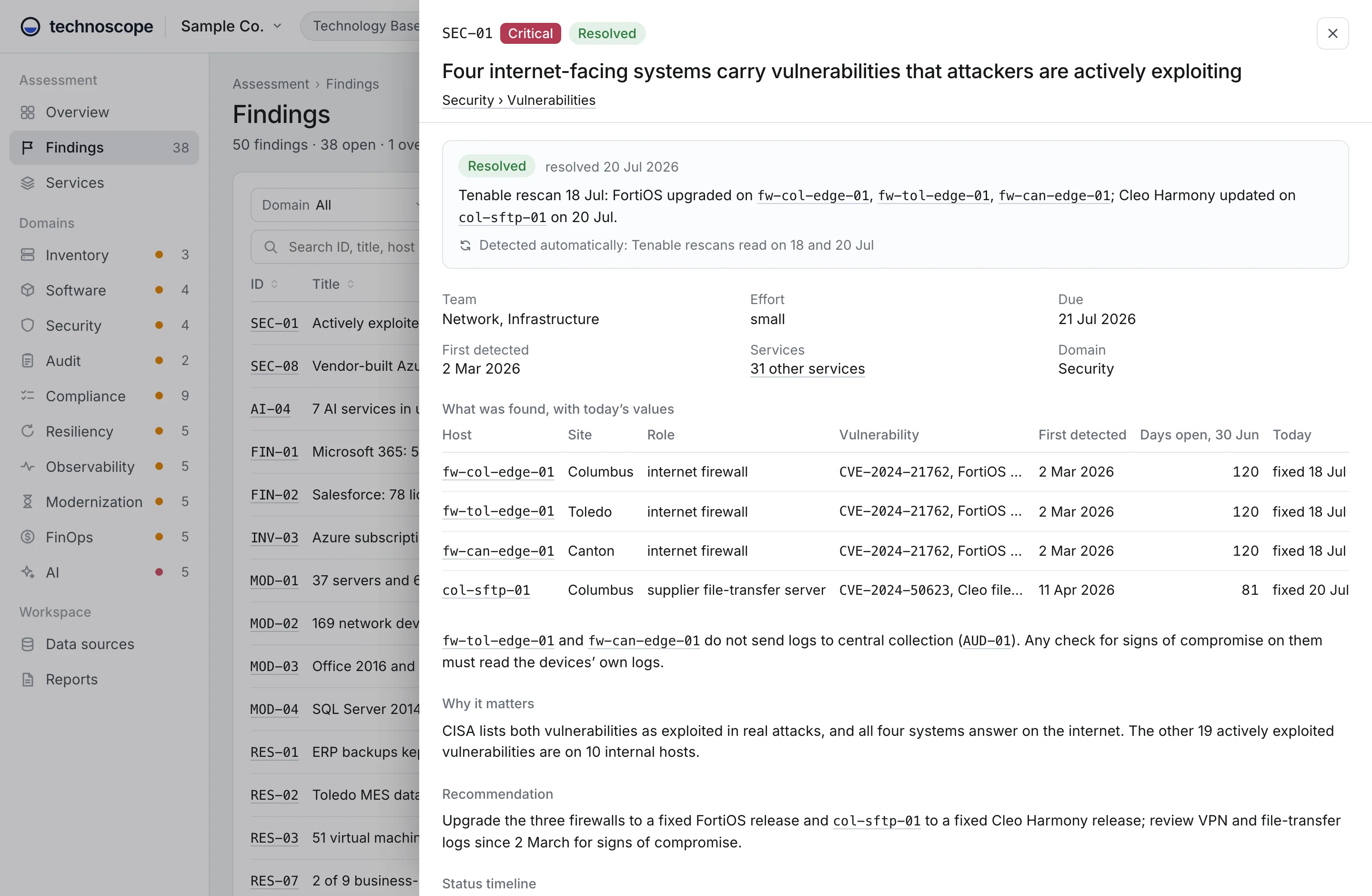Click the Critical severity badge
1372x896 pixels.
[x=530, y=33]
